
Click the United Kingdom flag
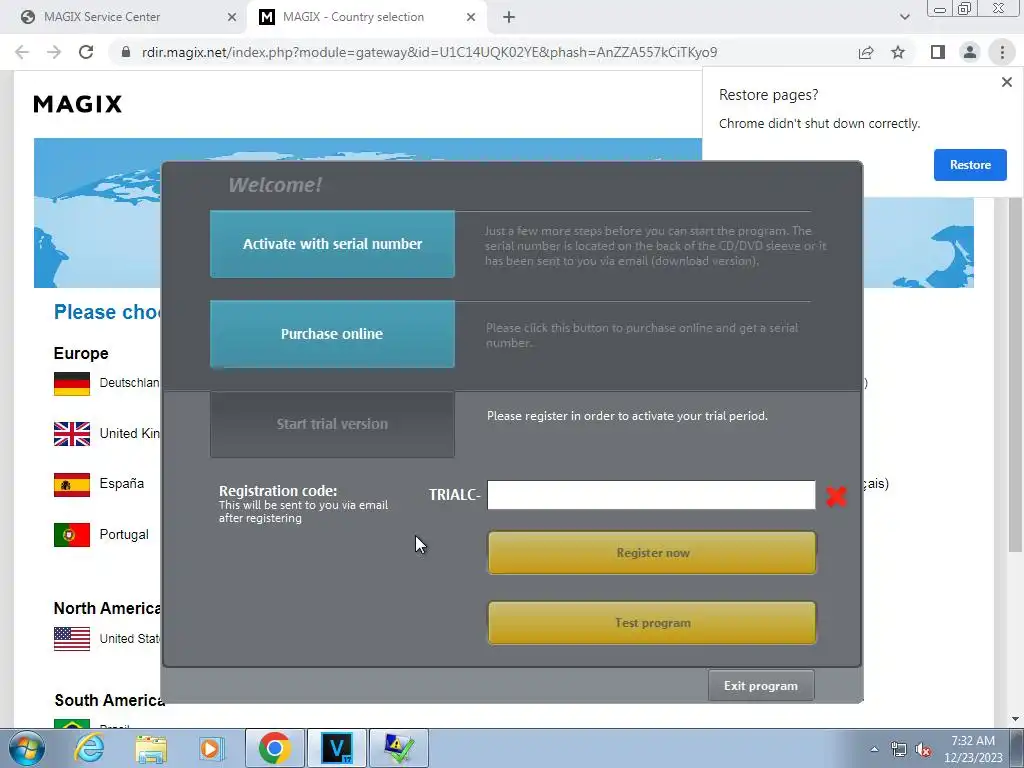72,434
